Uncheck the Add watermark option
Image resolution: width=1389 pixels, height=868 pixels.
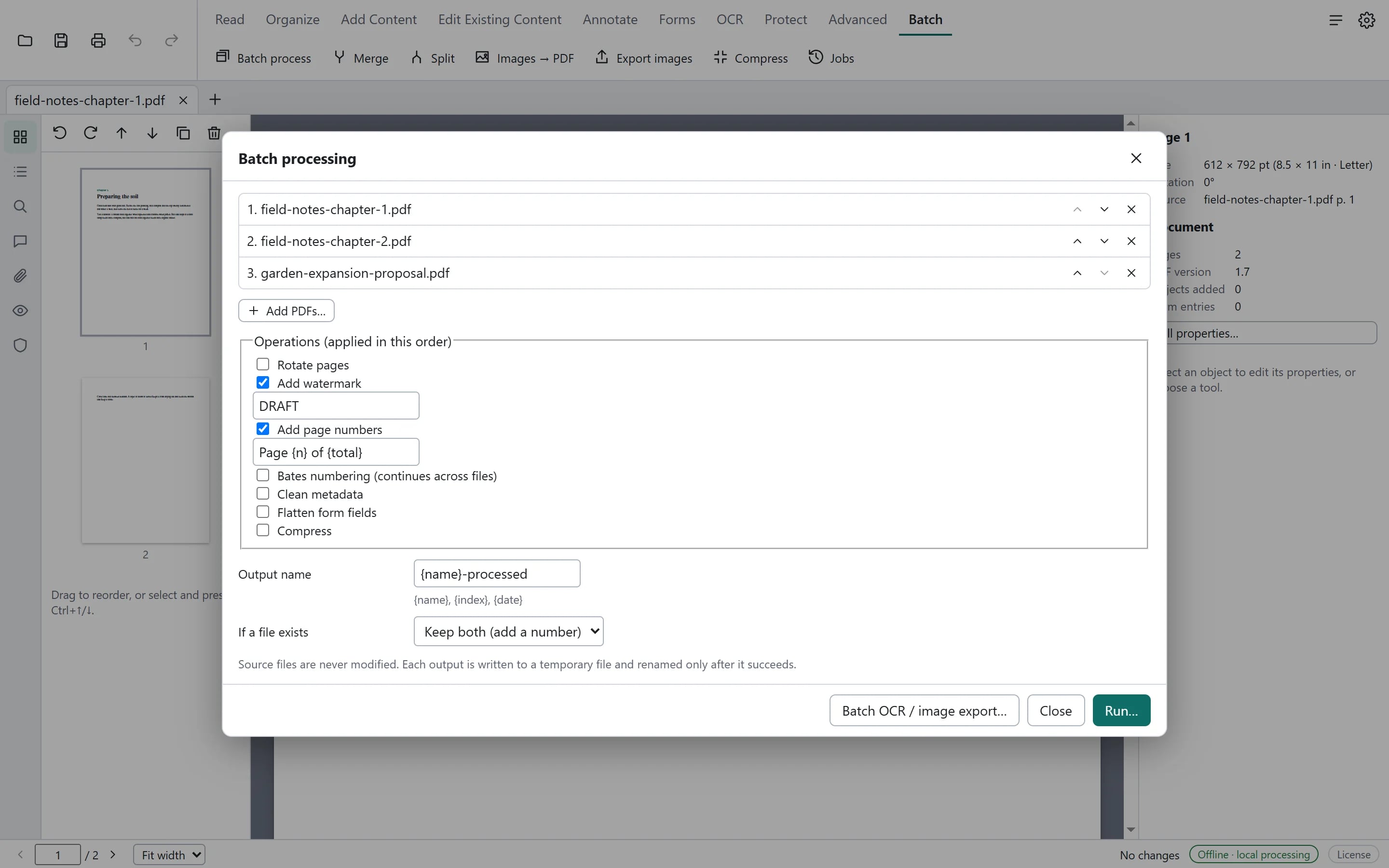click(x=263, y=383)
